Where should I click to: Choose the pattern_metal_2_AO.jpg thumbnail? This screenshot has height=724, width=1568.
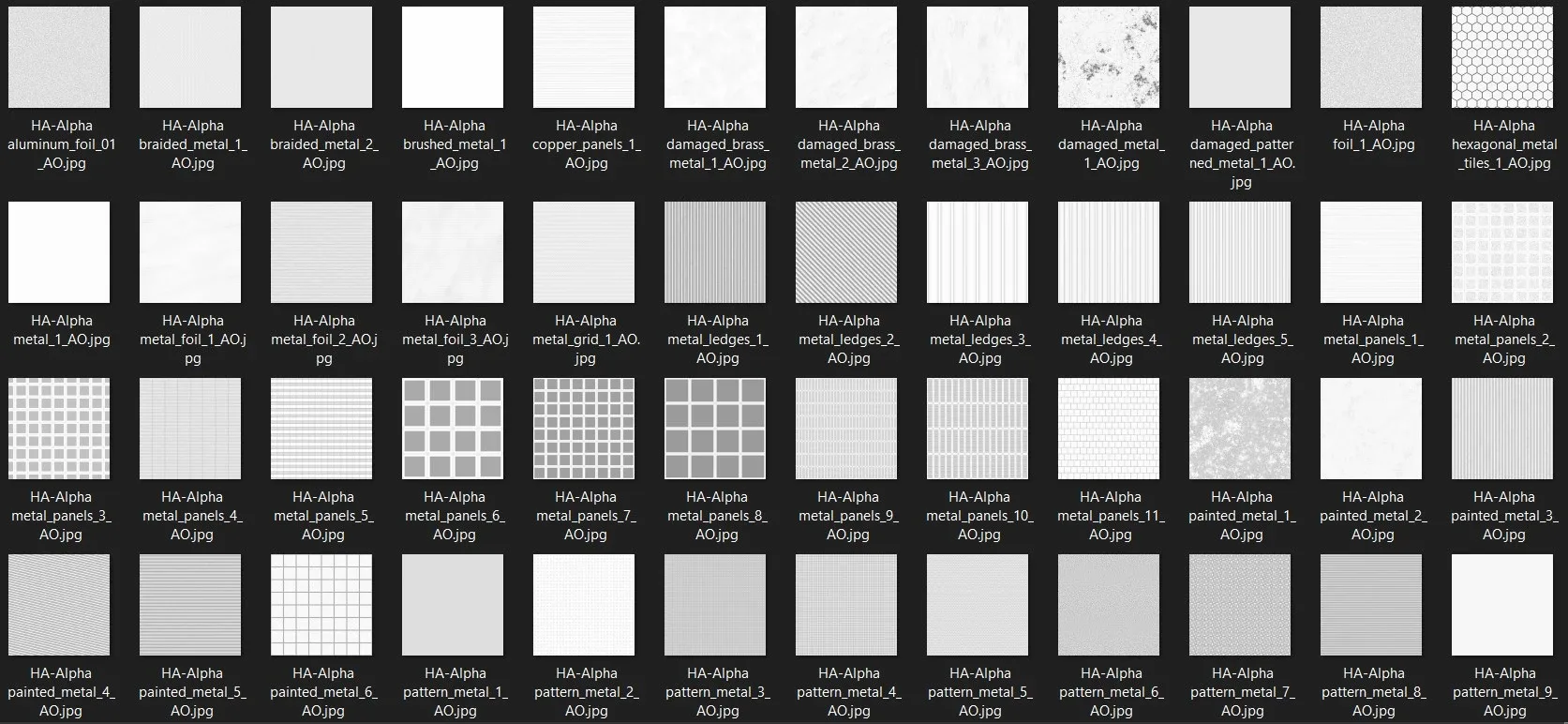[x=584, y=605]
